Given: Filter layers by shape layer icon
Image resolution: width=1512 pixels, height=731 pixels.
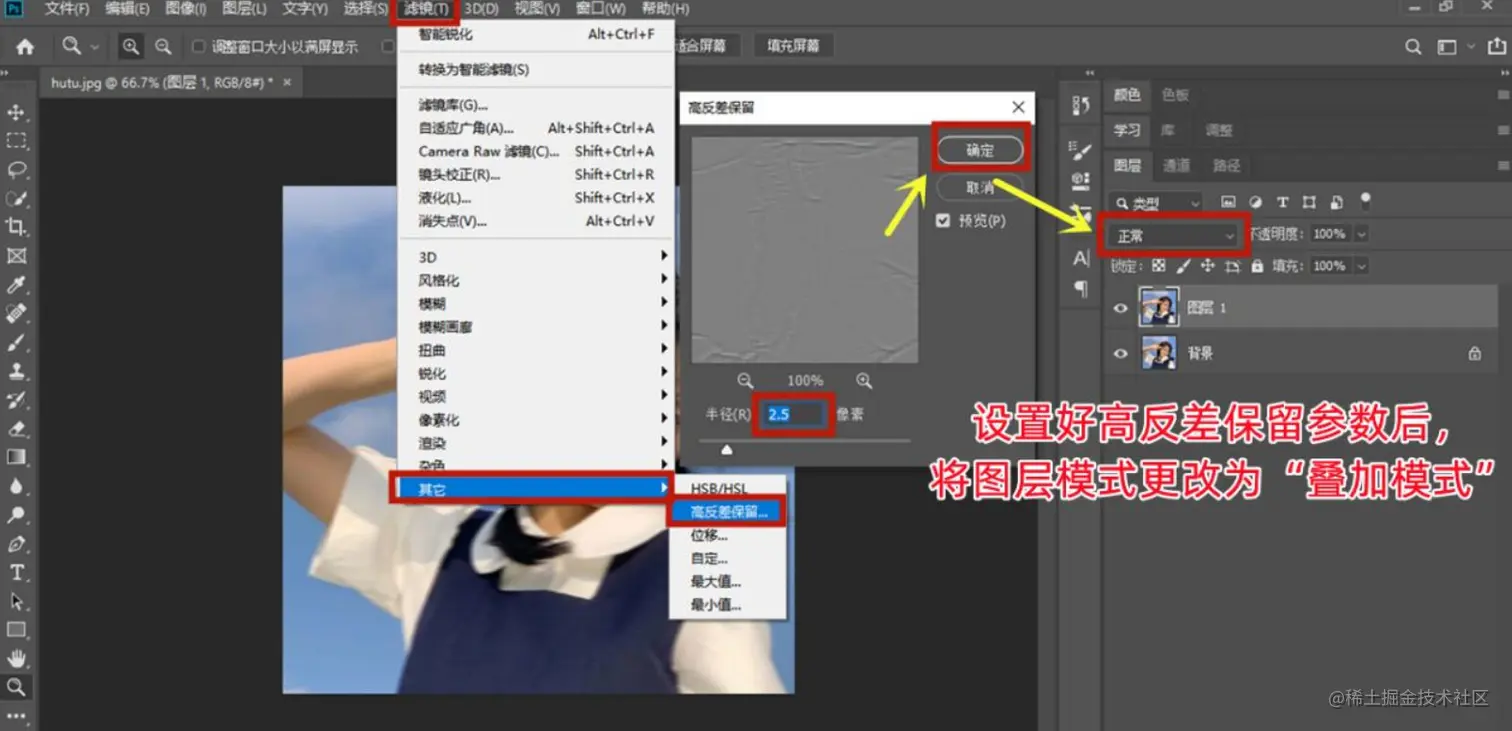Looking at the screenshot, I should (x=1309, y=202).
